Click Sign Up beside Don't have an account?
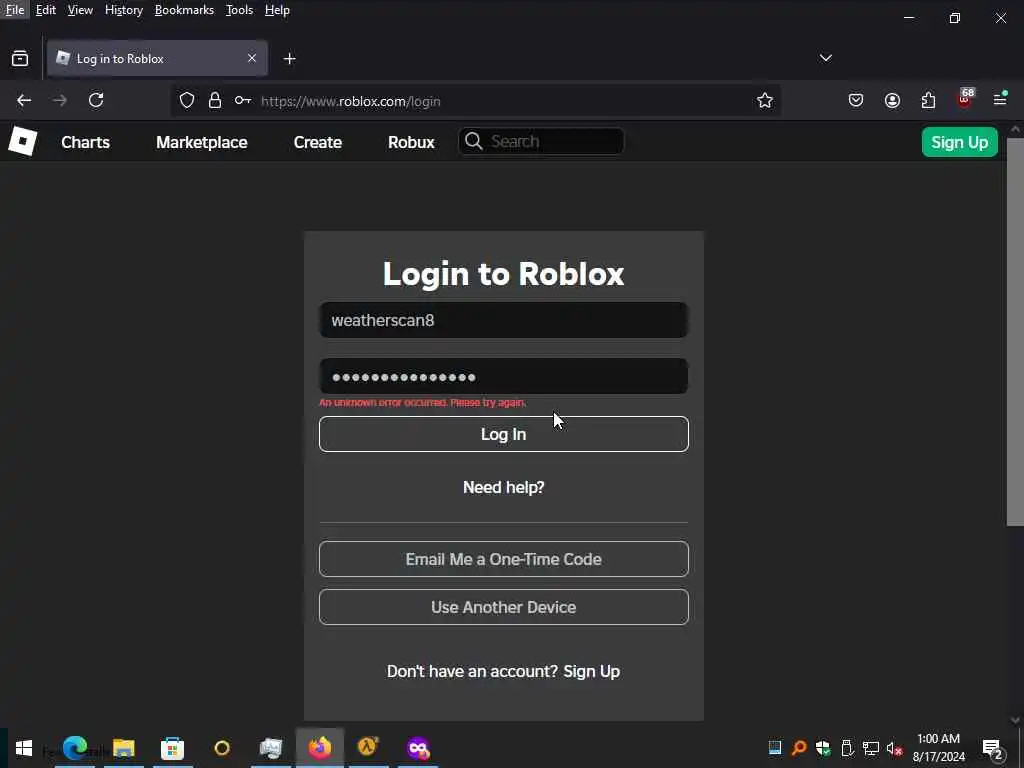Viewport: 1024px width, 768px height. [592, 671]
